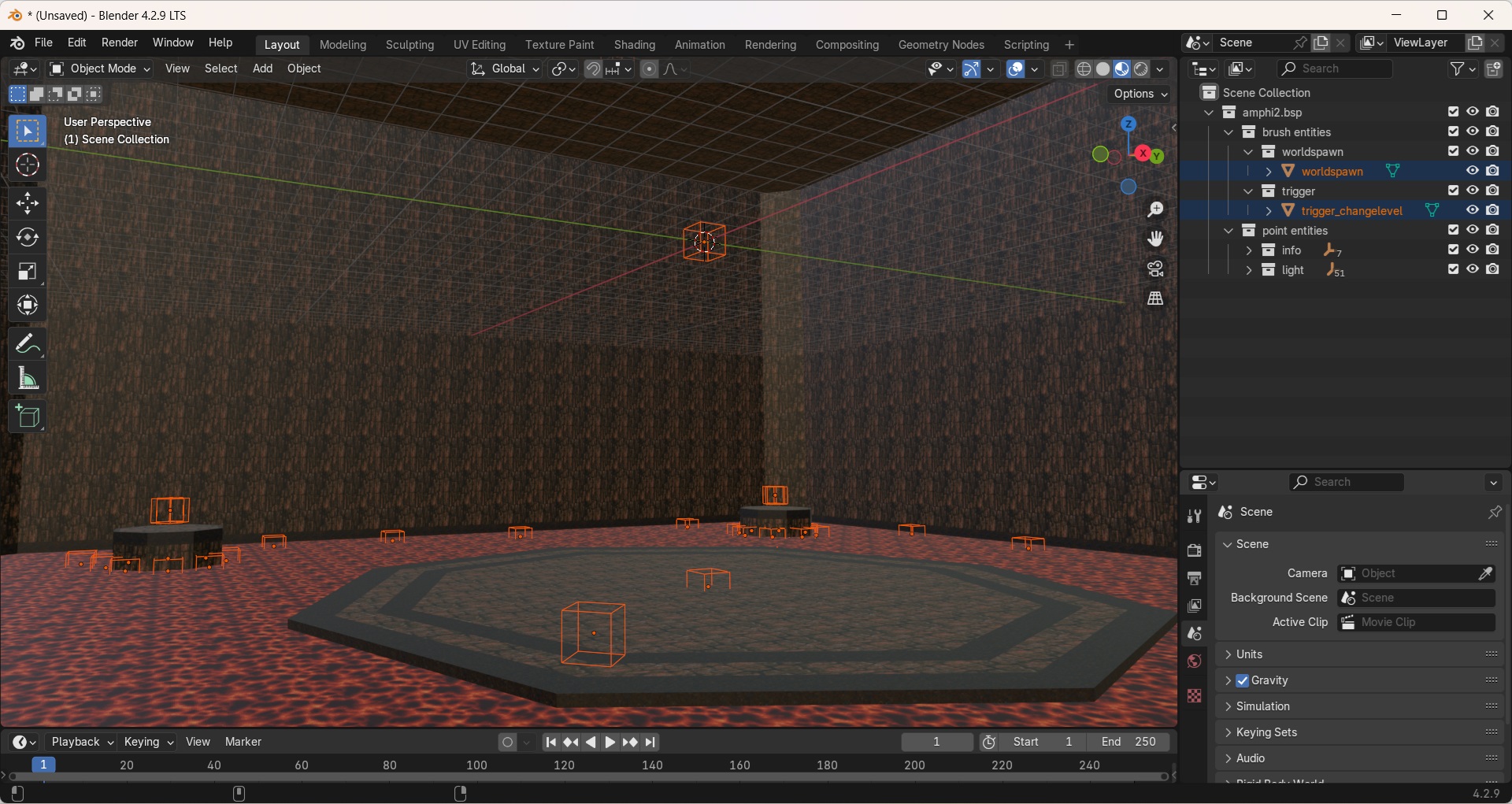The height and width of the screenshot is (804, 1512).
Task: Hide the worldspawn mesh object in viewport
Action: 1473,171
